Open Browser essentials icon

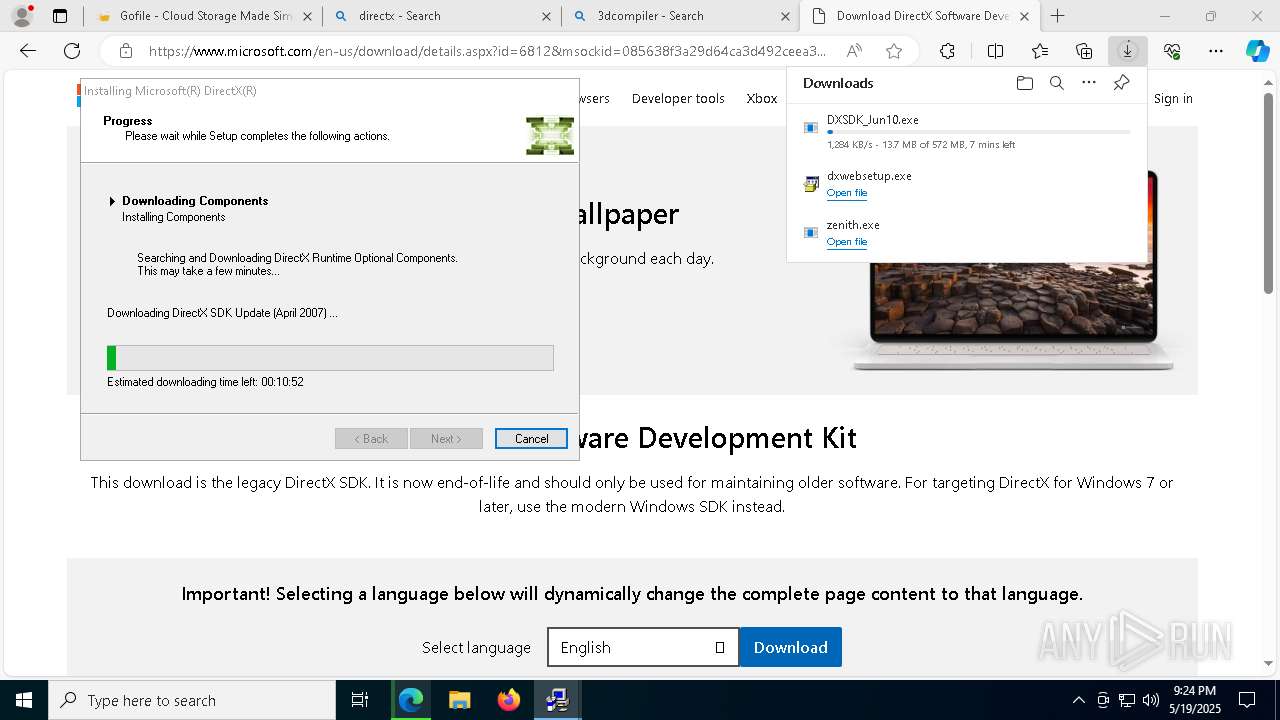click(1172, 51)
